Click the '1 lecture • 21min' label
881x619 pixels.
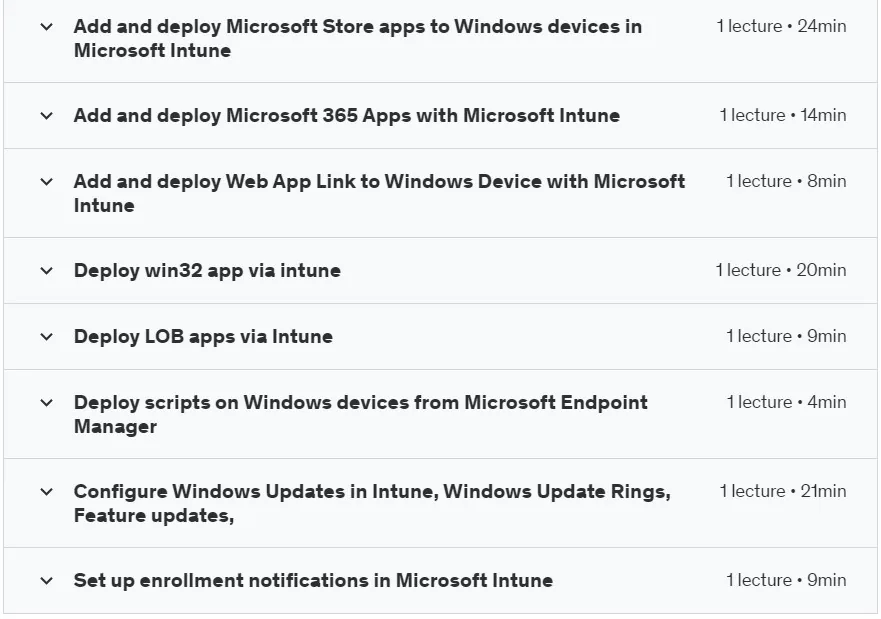783,491
